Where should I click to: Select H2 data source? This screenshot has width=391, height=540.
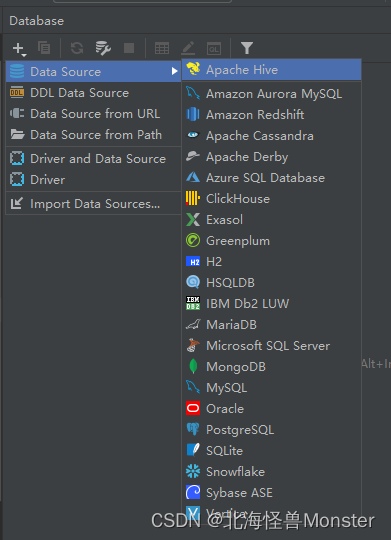271,262
